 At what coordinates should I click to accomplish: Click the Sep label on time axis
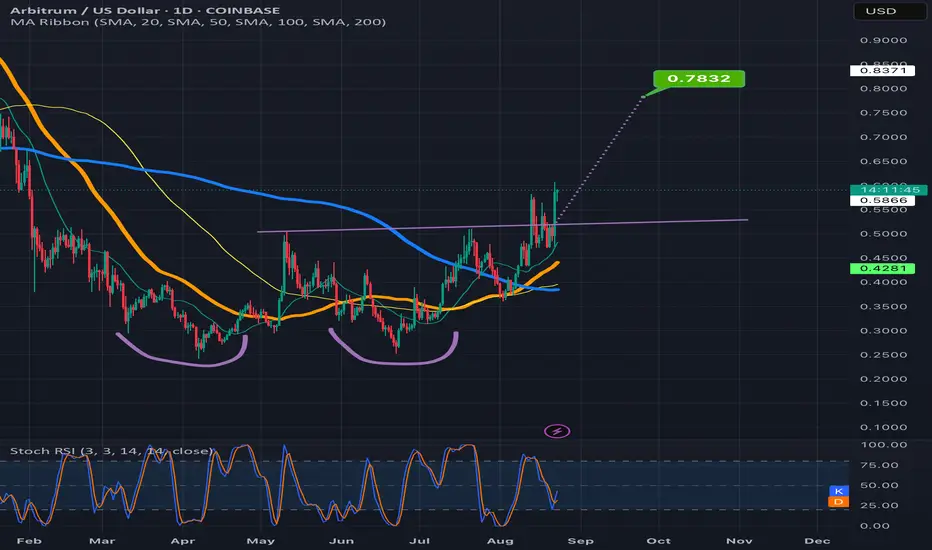[580, 541]
